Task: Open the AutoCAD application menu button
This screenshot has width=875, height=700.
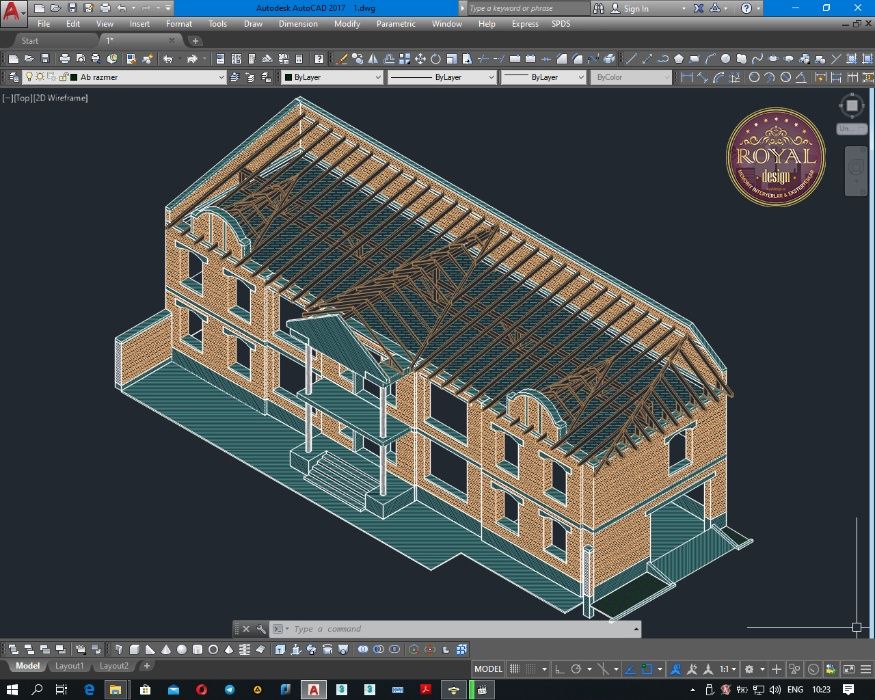Action: tap(14, 13)
